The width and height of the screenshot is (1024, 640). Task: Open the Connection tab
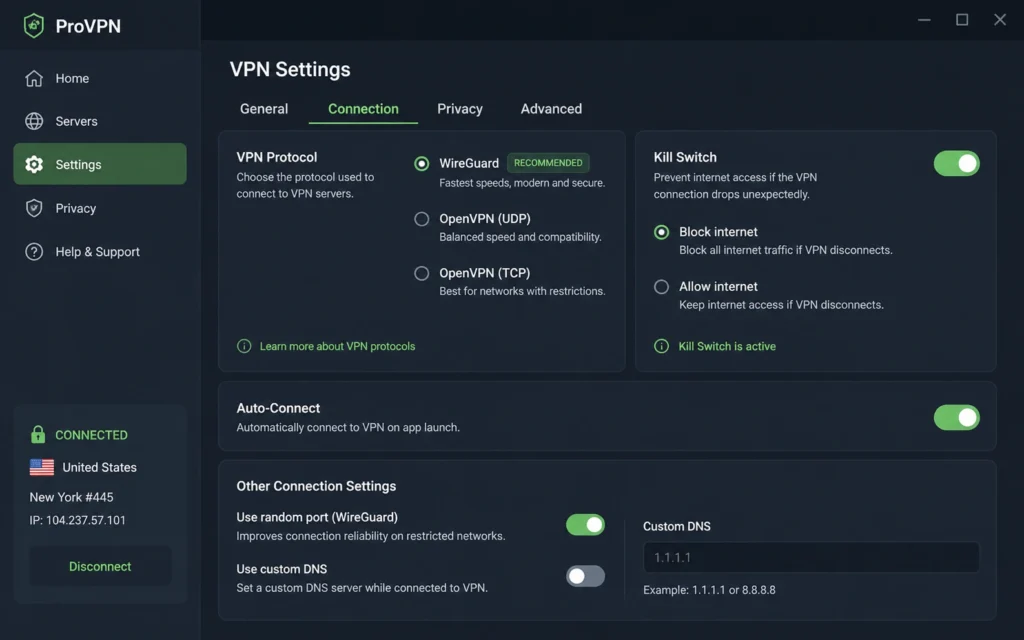click(x=363, y=109)
